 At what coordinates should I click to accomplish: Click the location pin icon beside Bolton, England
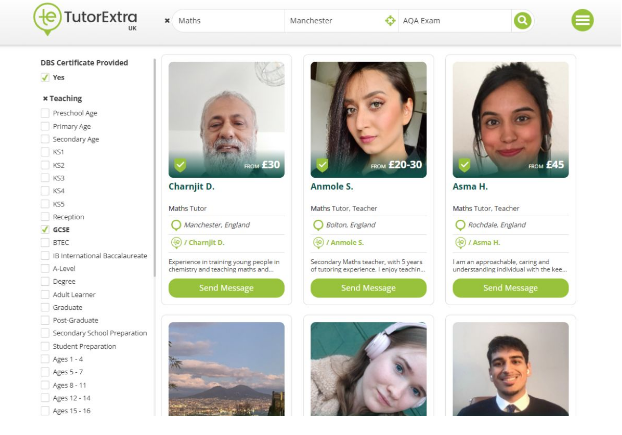tap(317, 225)
